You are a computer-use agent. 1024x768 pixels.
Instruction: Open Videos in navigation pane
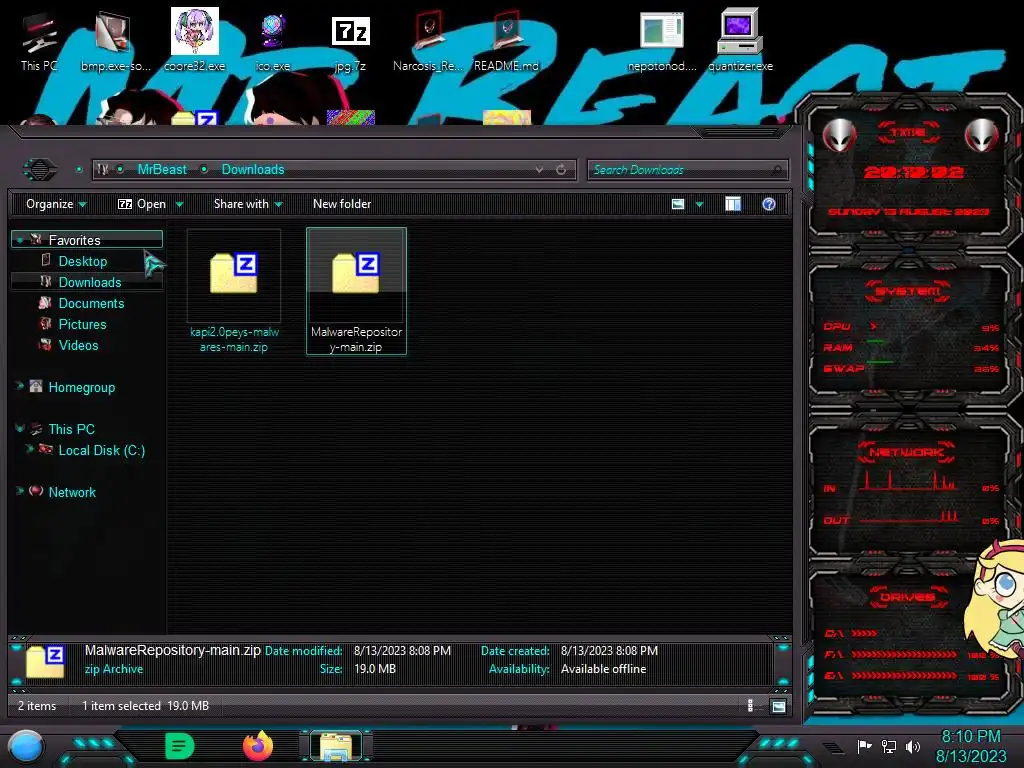[x=78, y=345]
